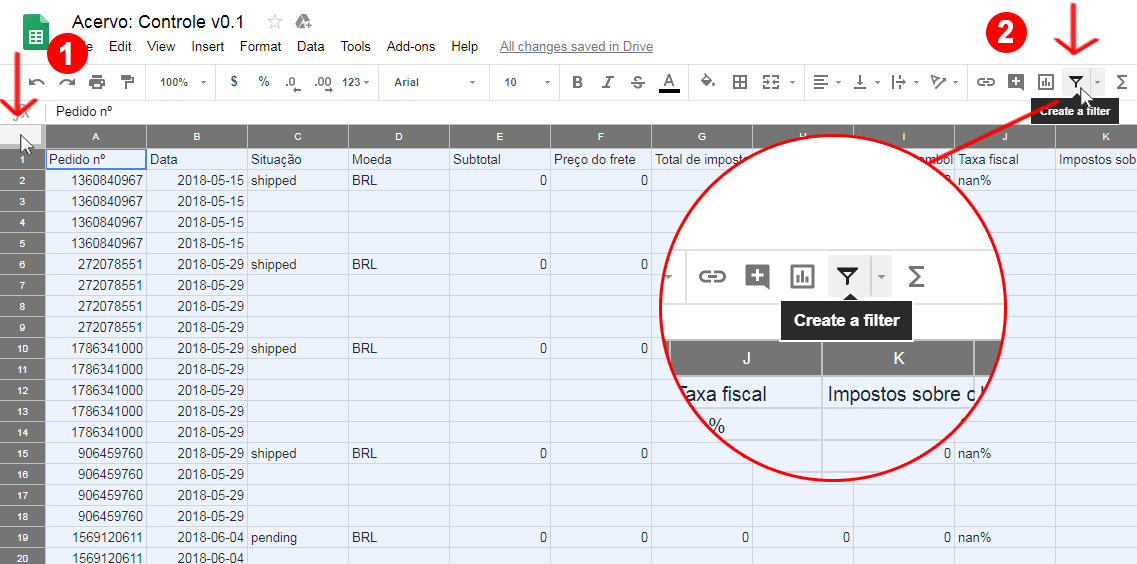
Task: Open the text color picker
Action: click(669, 82)
